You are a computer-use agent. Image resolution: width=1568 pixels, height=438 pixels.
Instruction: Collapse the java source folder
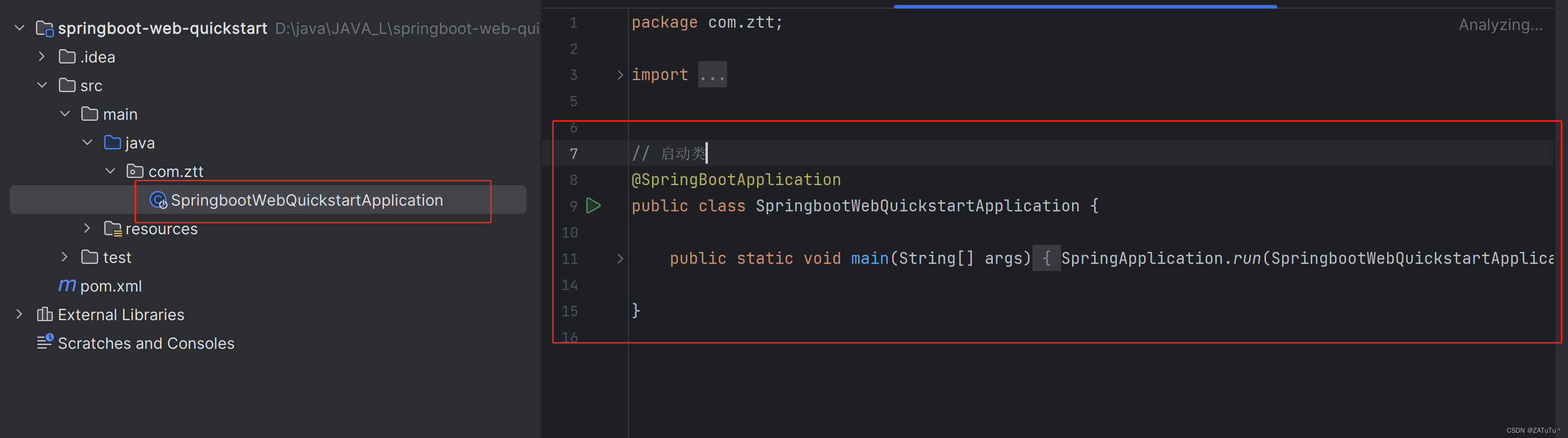click(87, 142)
